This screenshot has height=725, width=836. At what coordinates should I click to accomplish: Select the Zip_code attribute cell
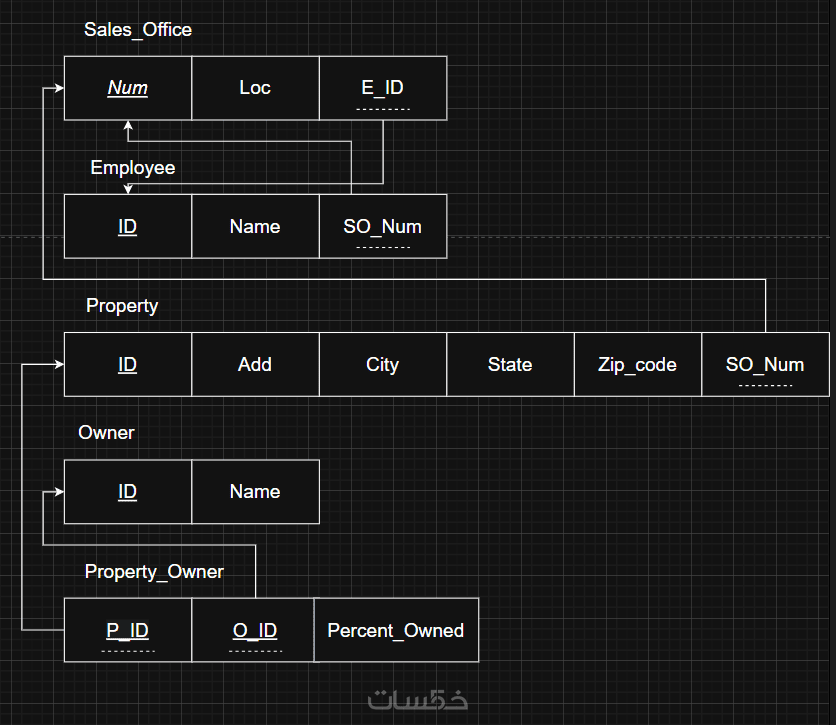pyautogui.click(x=638, y=365)
